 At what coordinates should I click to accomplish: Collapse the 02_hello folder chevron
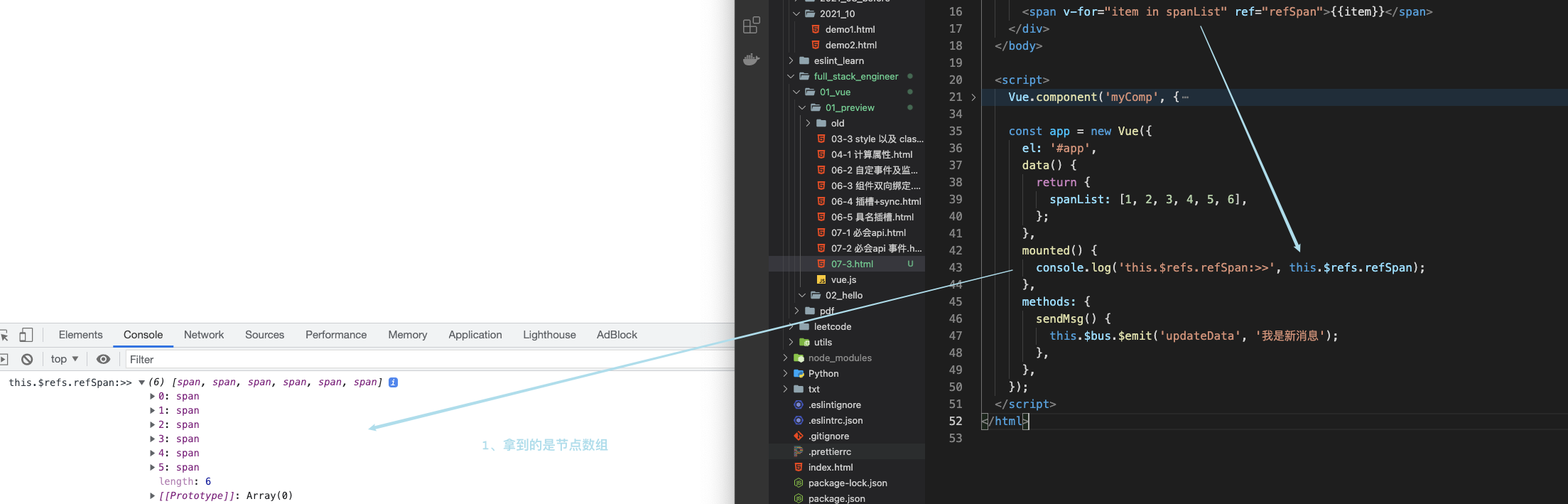[x=802, y=295]
